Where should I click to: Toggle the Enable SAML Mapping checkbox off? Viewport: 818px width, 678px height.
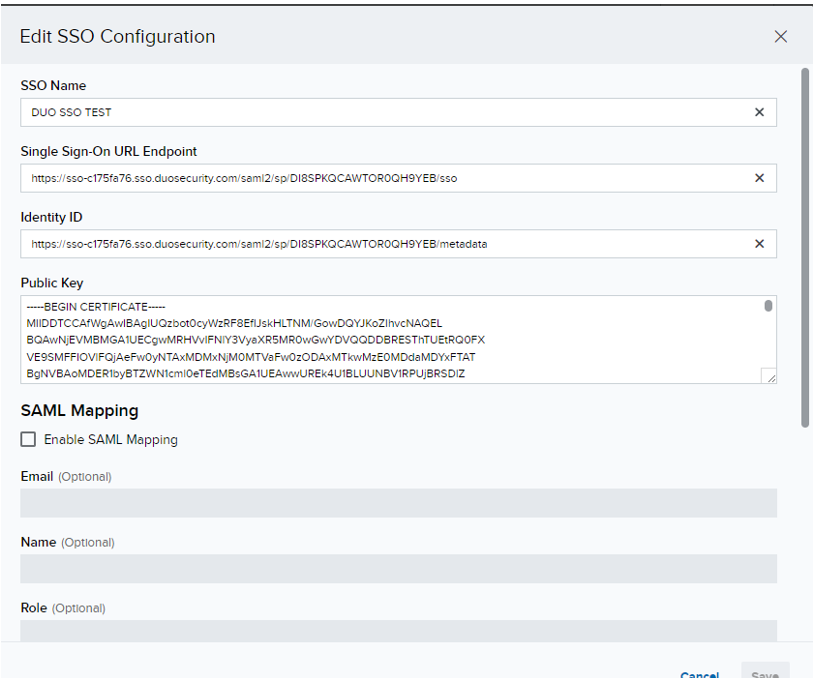point(27,439)
